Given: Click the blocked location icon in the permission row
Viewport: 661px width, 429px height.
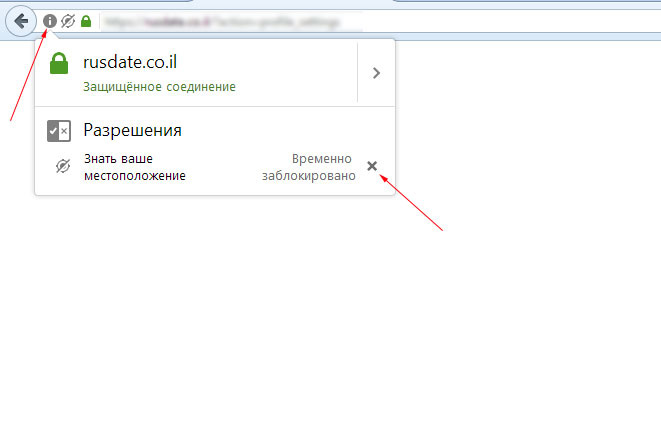Looking at the screenshot, I should coord(62,166).
